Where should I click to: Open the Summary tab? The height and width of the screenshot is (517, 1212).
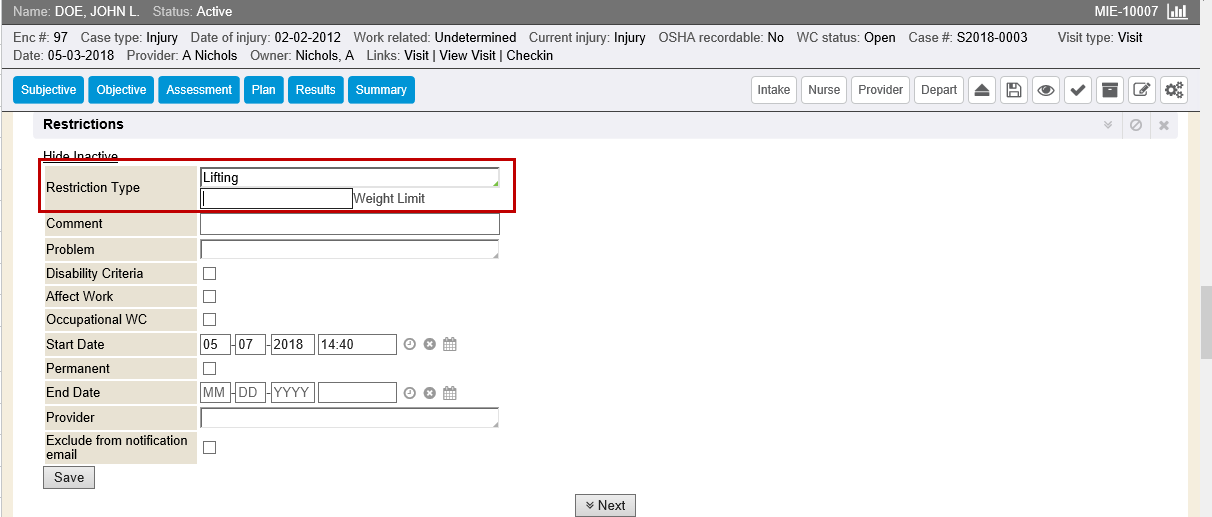[x=381, y=90]
